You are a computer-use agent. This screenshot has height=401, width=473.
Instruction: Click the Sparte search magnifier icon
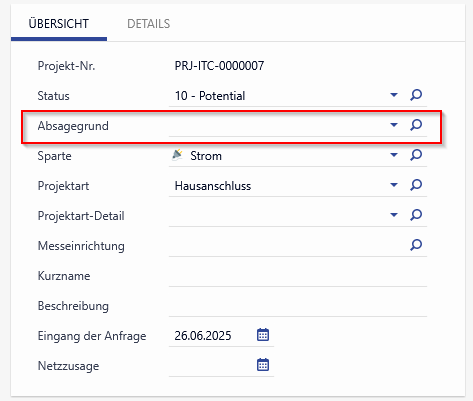pyautogui.click(x=416, y=155)
